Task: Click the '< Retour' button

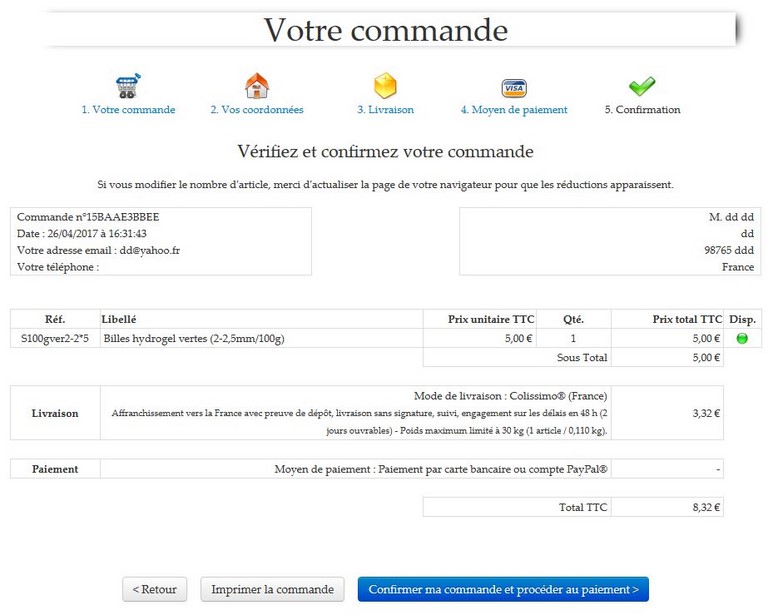Action: point(154,590)
